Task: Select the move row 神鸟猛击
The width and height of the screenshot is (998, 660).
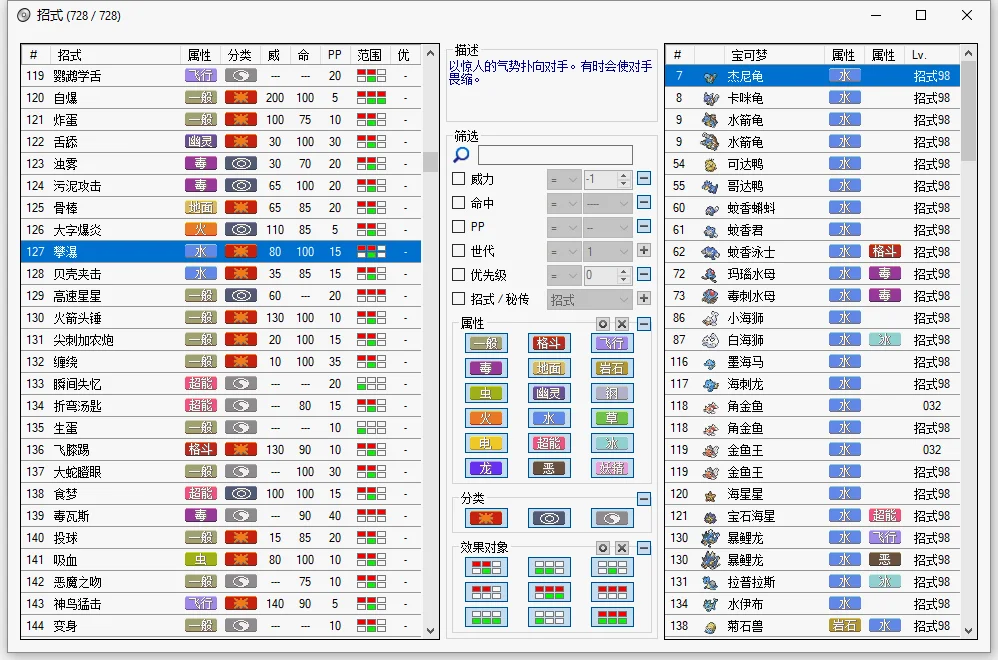Action: pyautogui.click(x=221, y=604)
